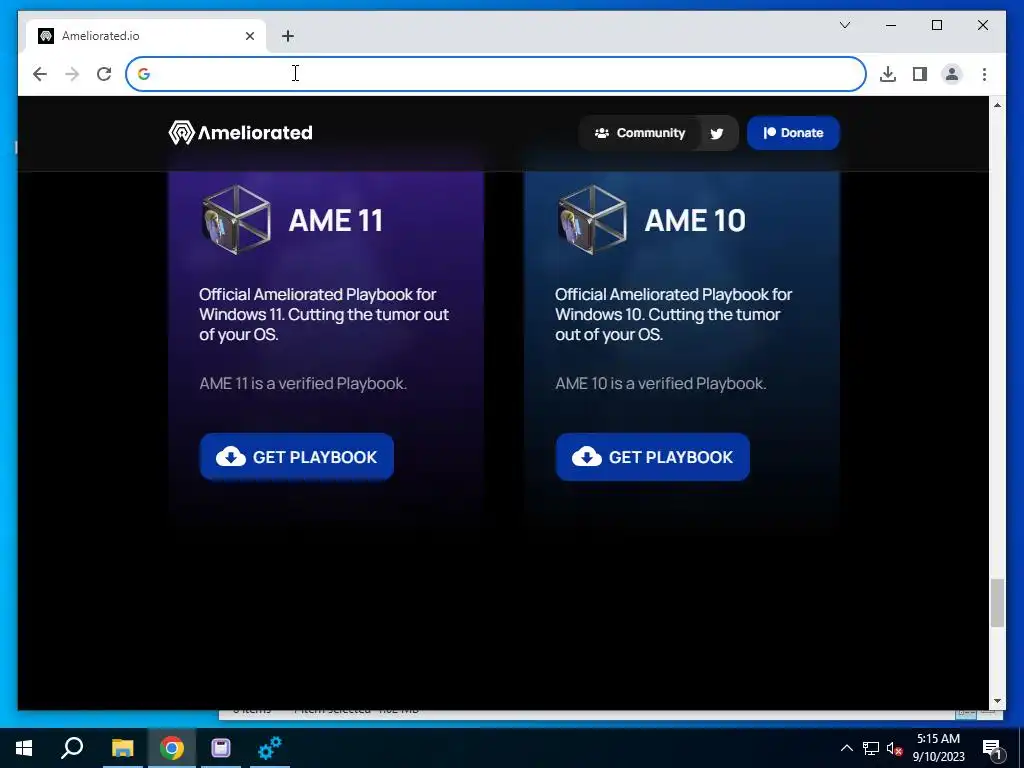The height and width of the screenshot is (768, 1024).
Task: Open the notification center icon
Action: coord(992,748)
